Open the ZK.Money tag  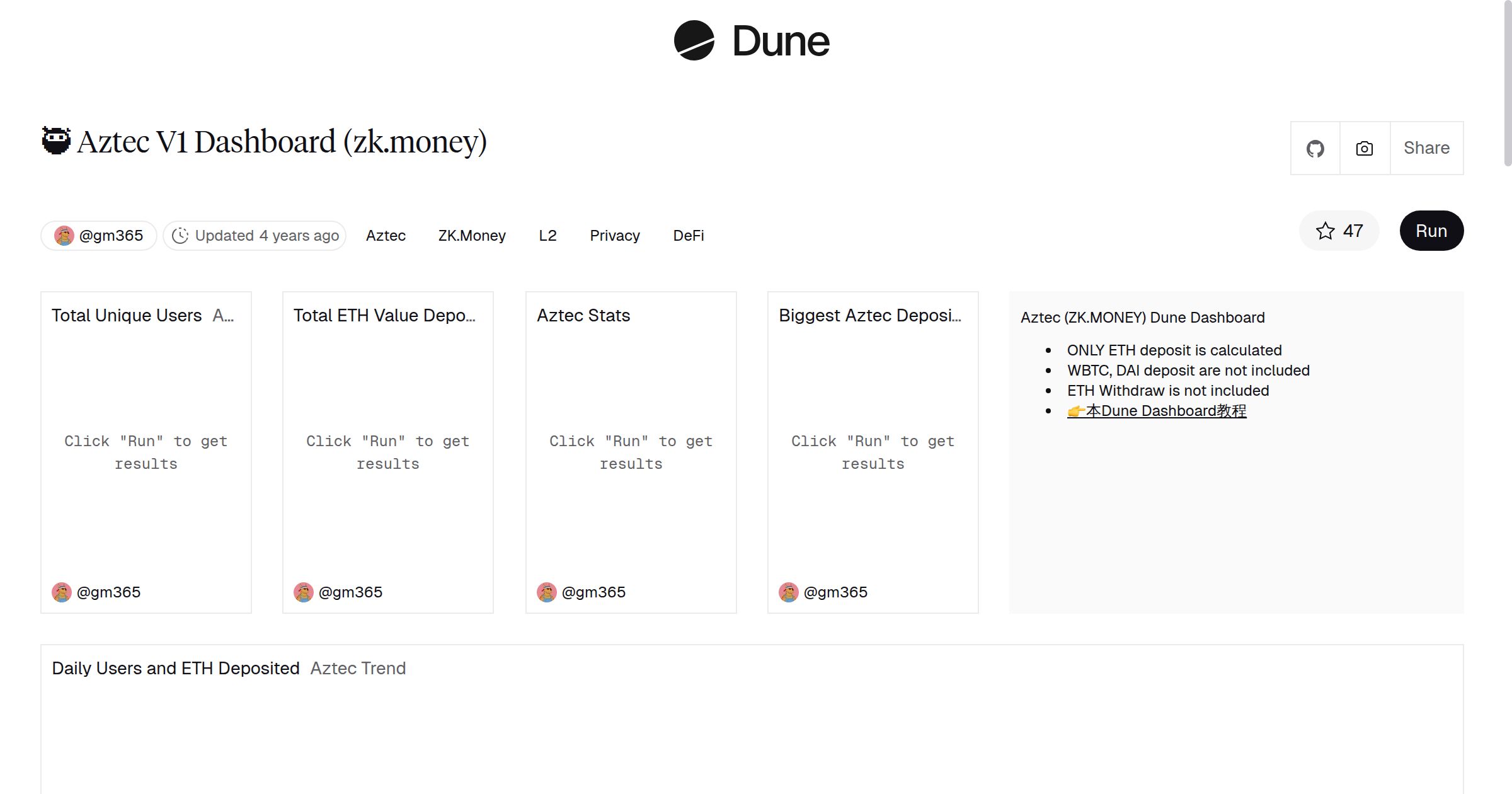(471, 235)
